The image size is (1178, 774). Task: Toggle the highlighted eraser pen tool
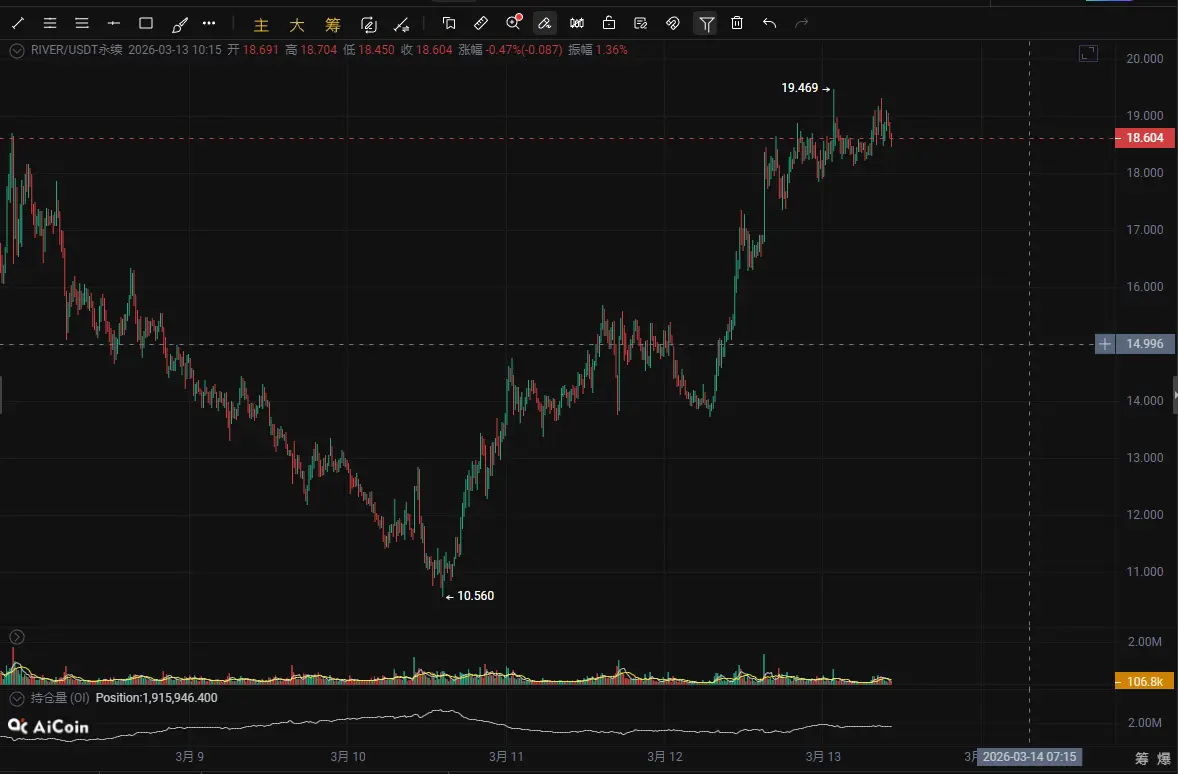point(545,24)
